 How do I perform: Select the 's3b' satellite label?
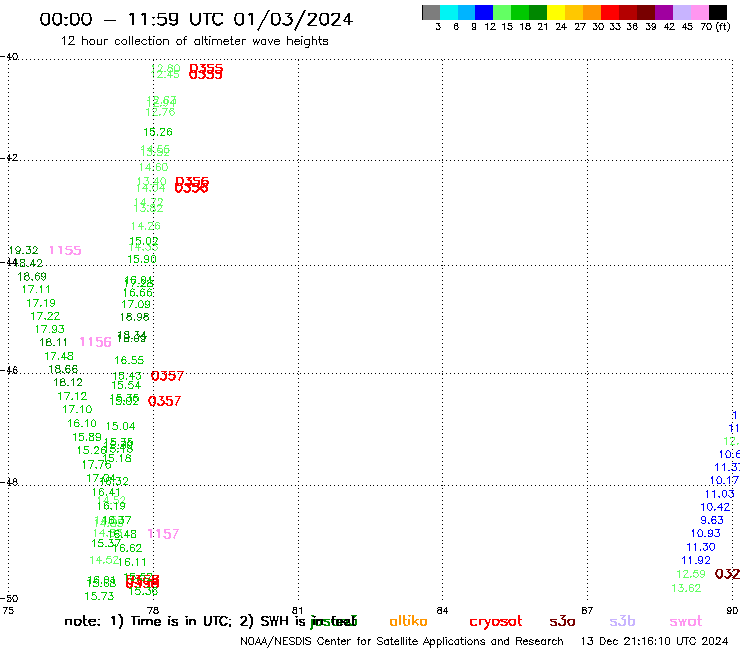click(x=622, y=621)
